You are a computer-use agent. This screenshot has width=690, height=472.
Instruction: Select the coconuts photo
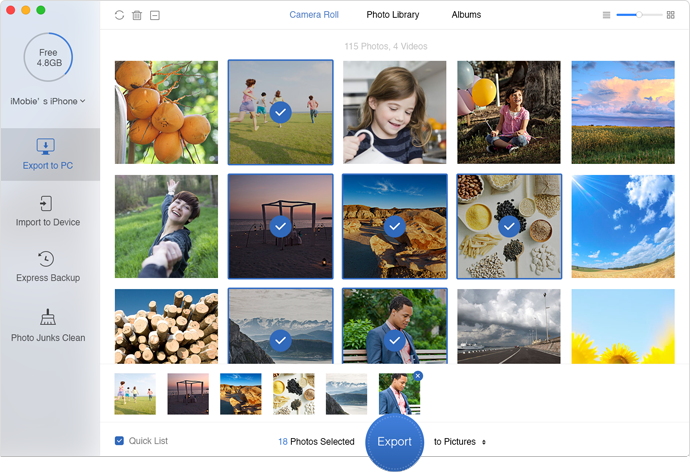point(166,113)
